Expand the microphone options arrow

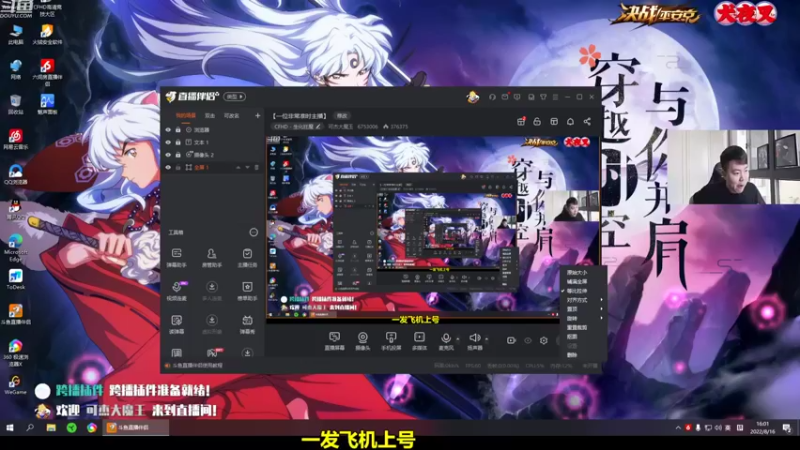pos(458,339)
